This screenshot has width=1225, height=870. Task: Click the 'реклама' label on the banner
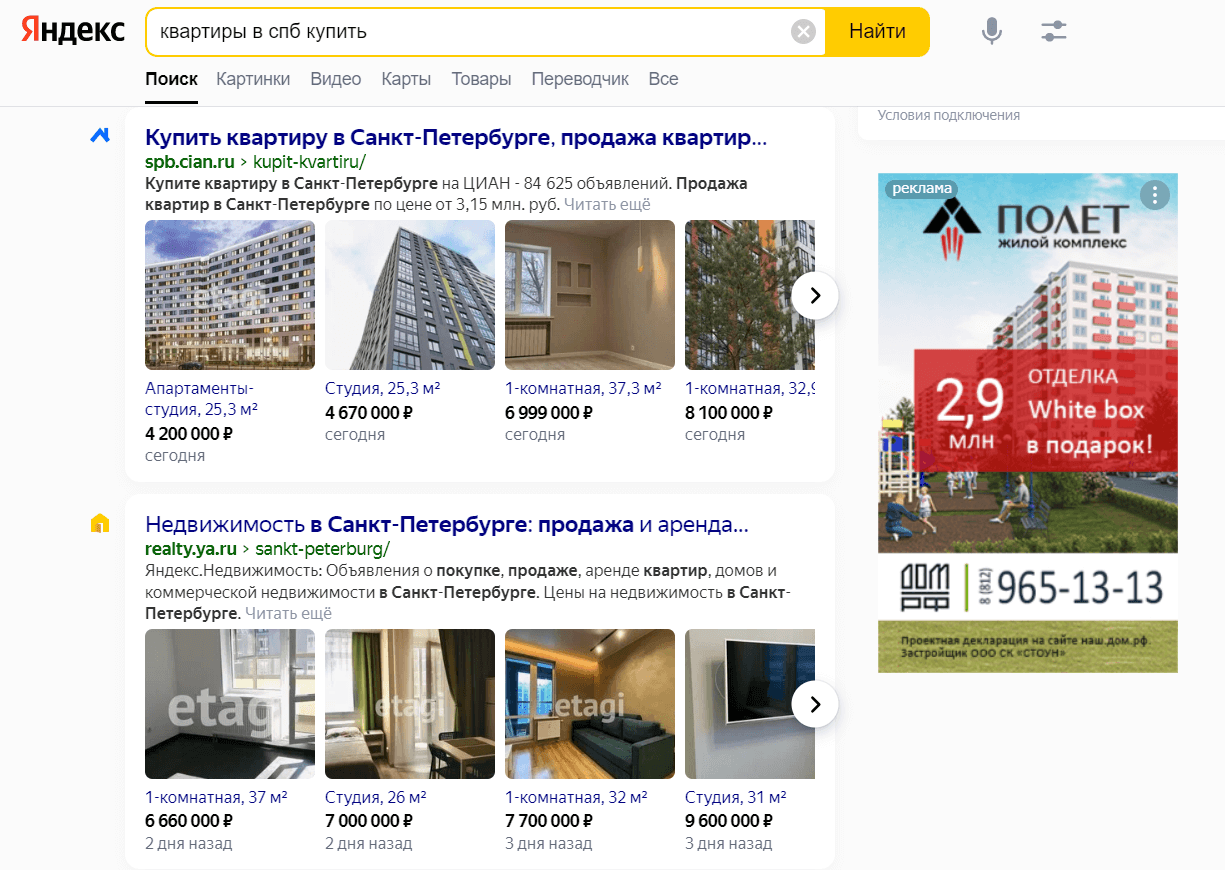(920, 188)
